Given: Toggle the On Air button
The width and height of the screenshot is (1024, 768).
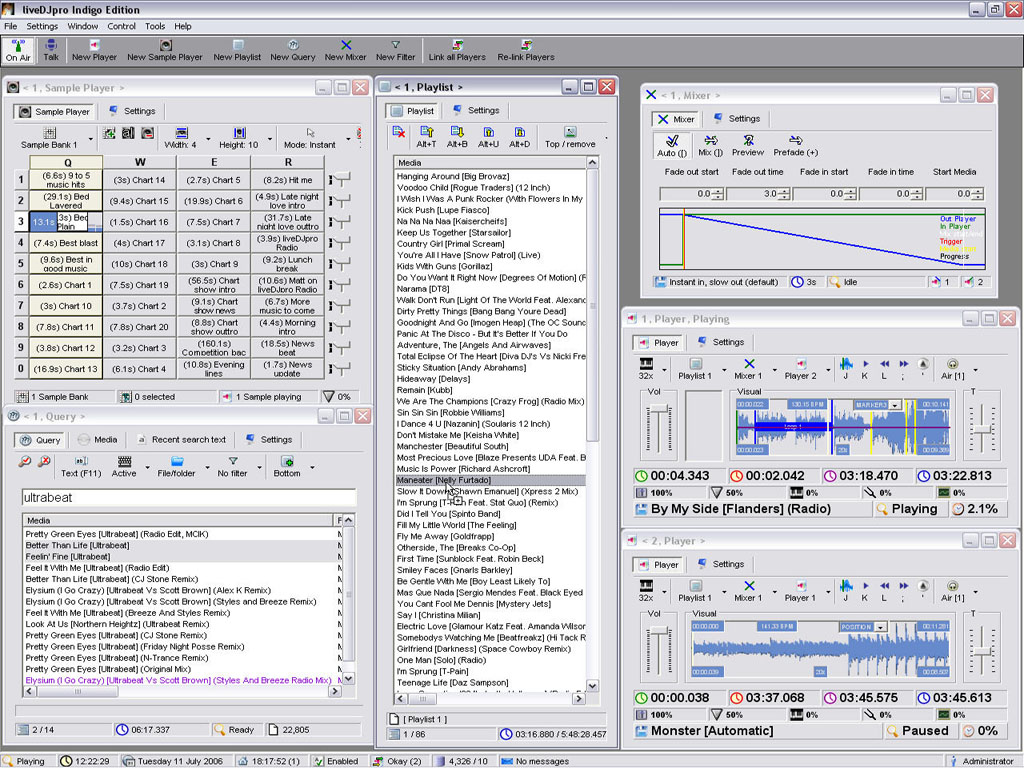Looking at the screenshot, I should [x=18, y=50].
